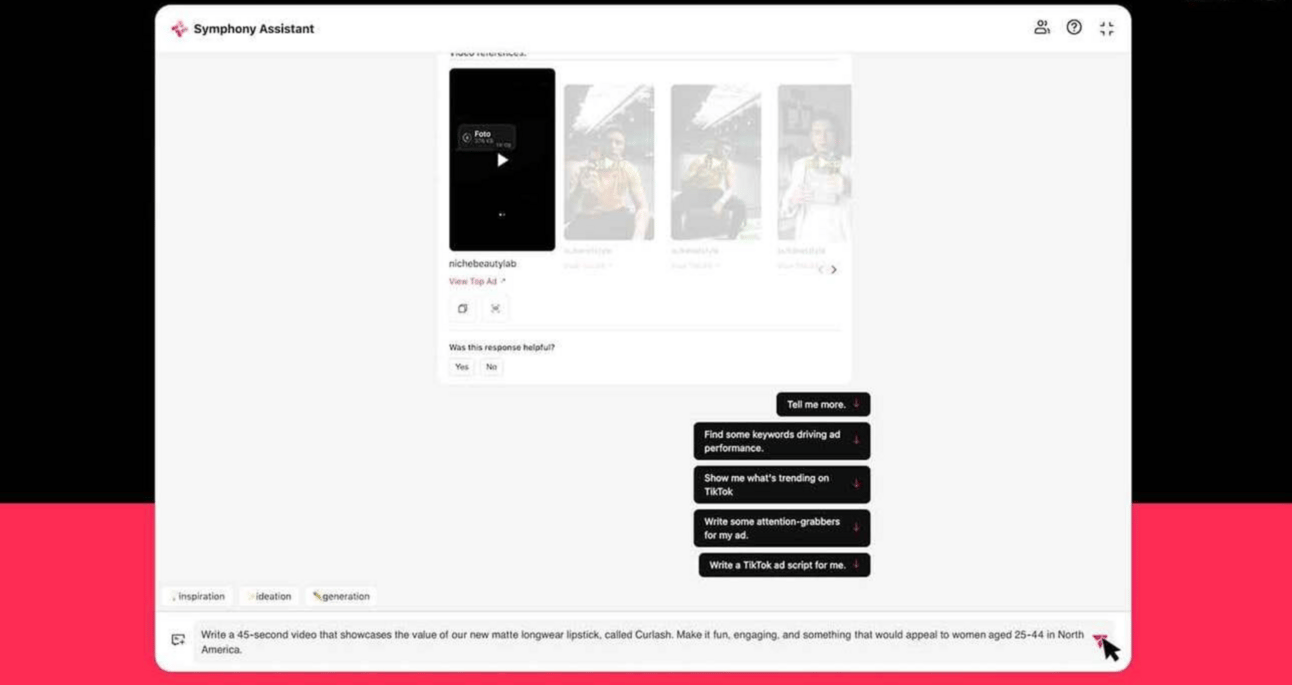Mark response helpful with Yes
Screen dimensions: 1292x685
461,367
